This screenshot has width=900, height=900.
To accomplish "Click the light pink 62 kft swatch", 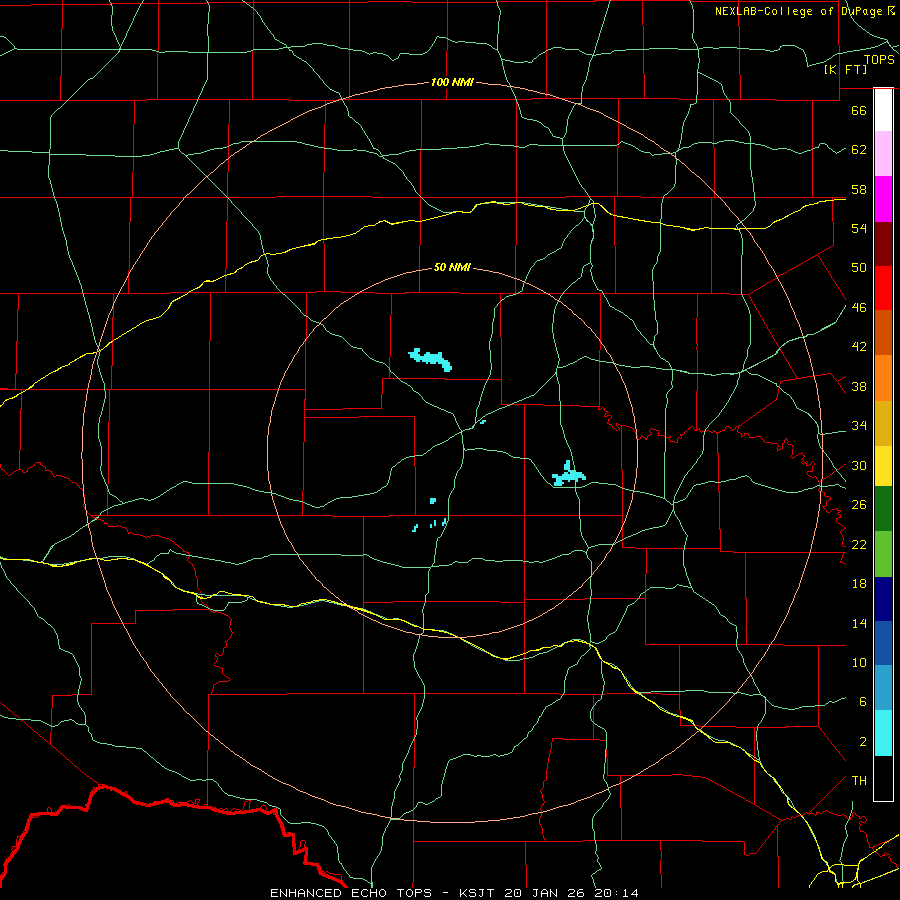I will coord(883,154).
